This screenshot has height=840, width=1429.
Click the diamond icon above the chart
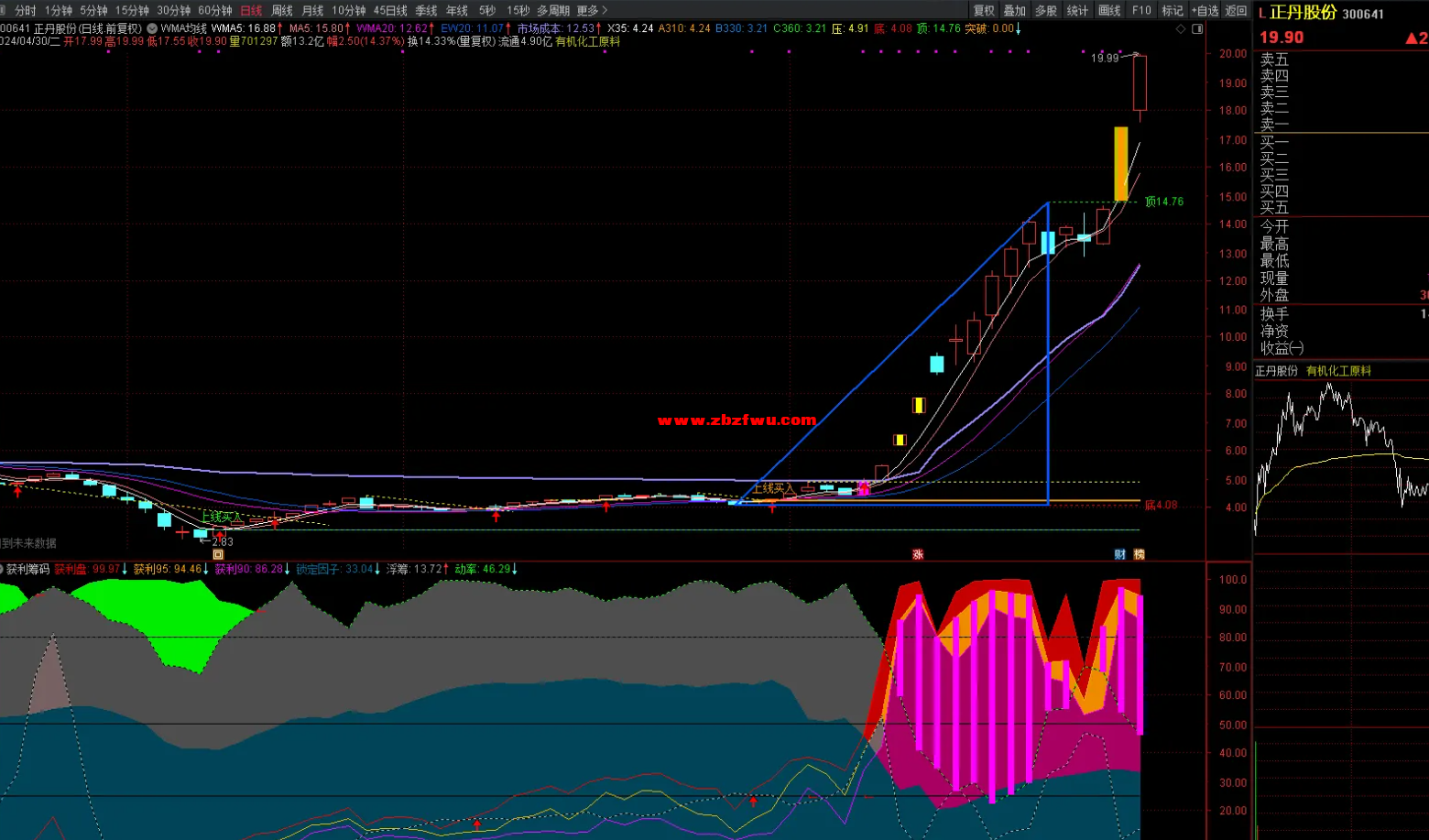pos(1181,29)
